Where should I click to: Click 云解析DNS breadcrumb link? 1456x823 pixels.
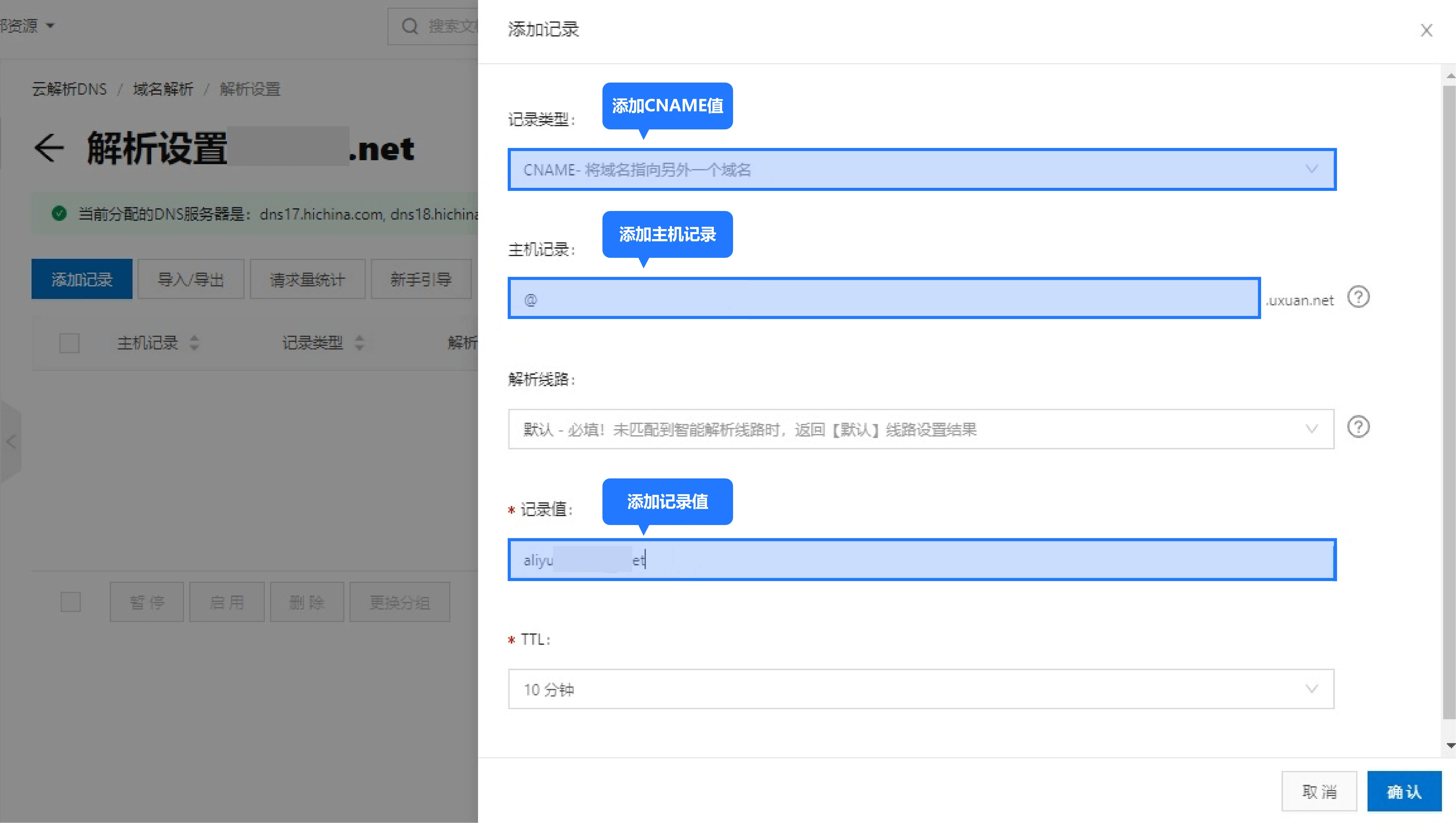[x=69, y=89]
